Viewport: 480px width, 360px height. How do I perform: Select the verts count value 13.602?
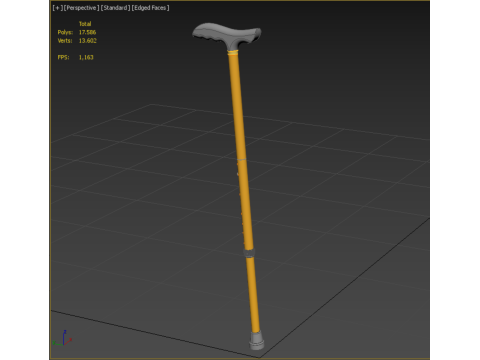point(88,41)
